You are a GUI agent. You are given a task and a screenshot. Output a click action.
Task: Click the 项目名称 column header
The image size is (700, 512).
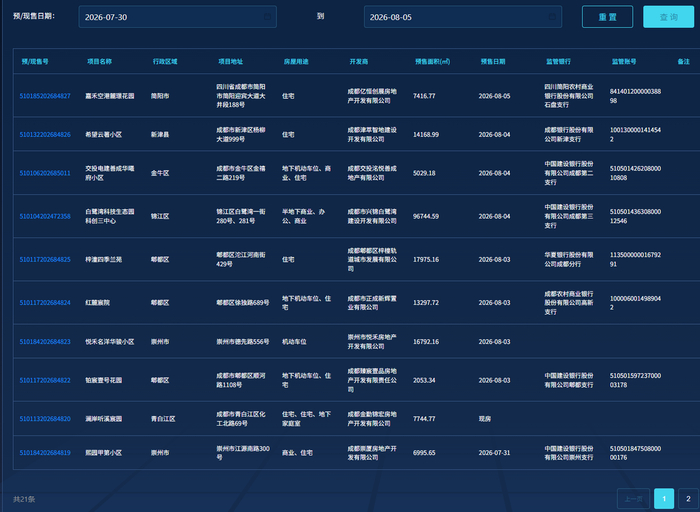click(x=100, y=62)
